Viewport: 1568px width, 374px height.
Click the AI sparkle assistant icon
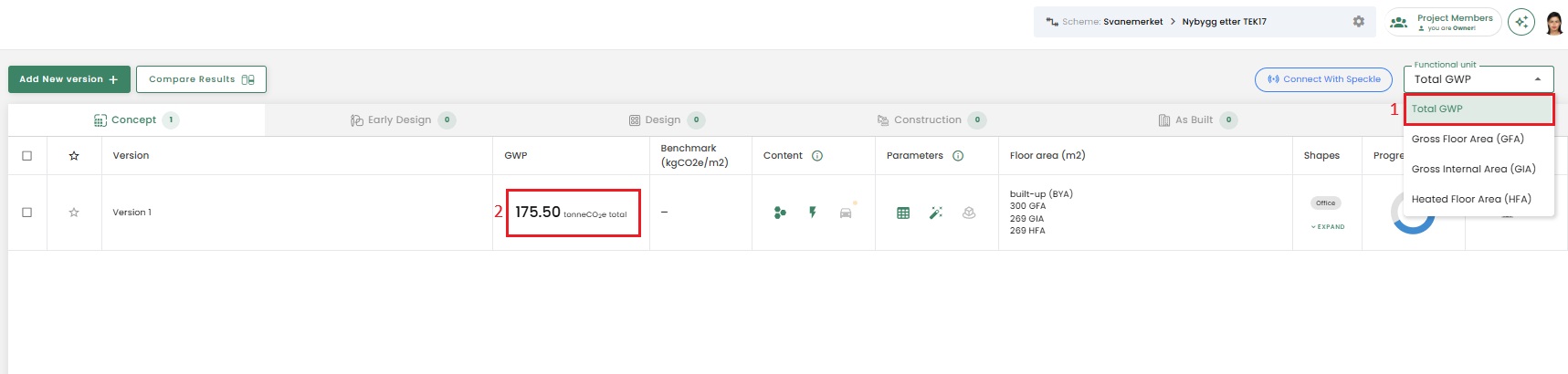pyautogui.click(x=1521, y=23)
